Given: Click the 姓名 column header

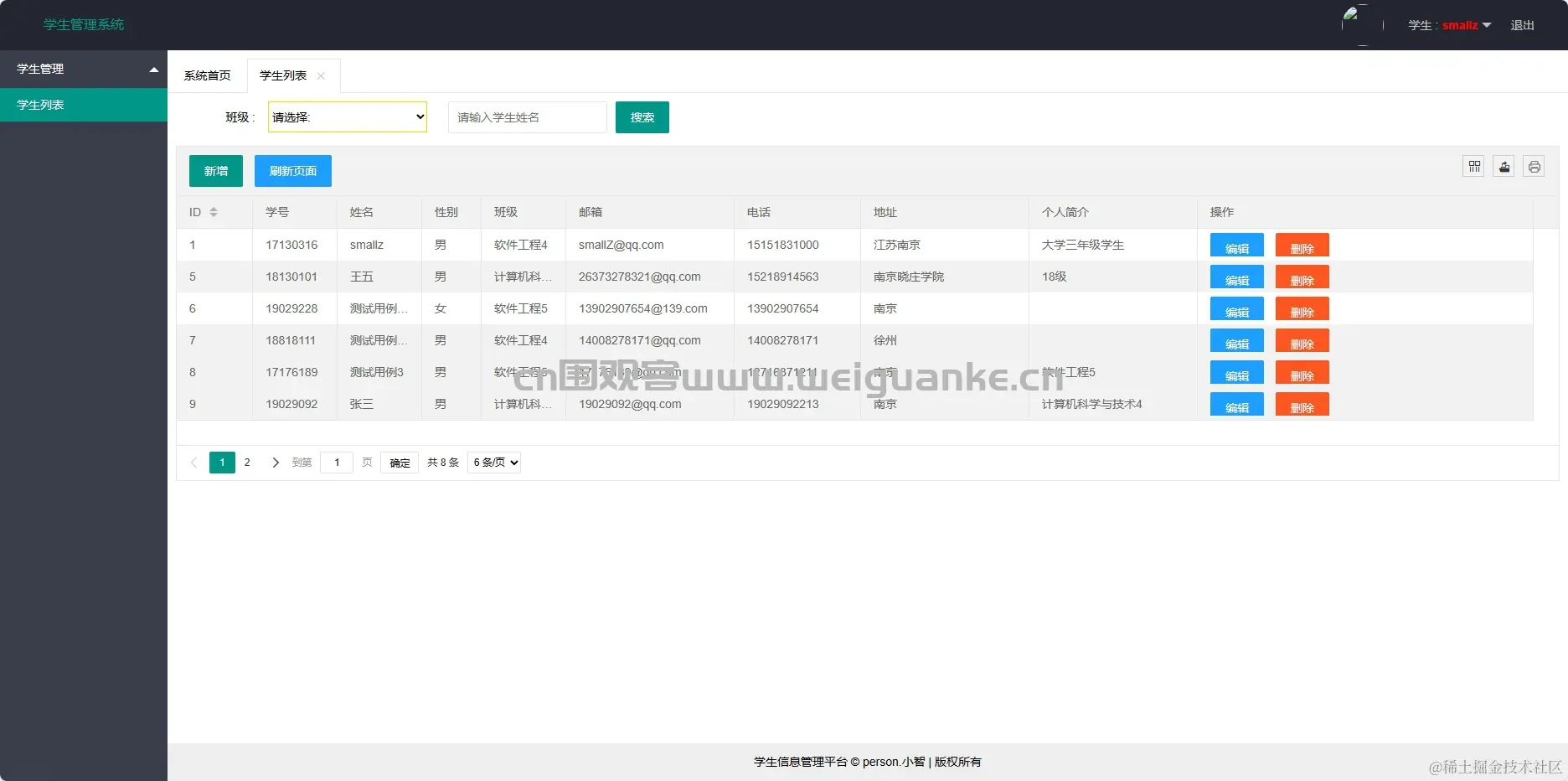Looking at the screenshot, I should tap(379, 212).
